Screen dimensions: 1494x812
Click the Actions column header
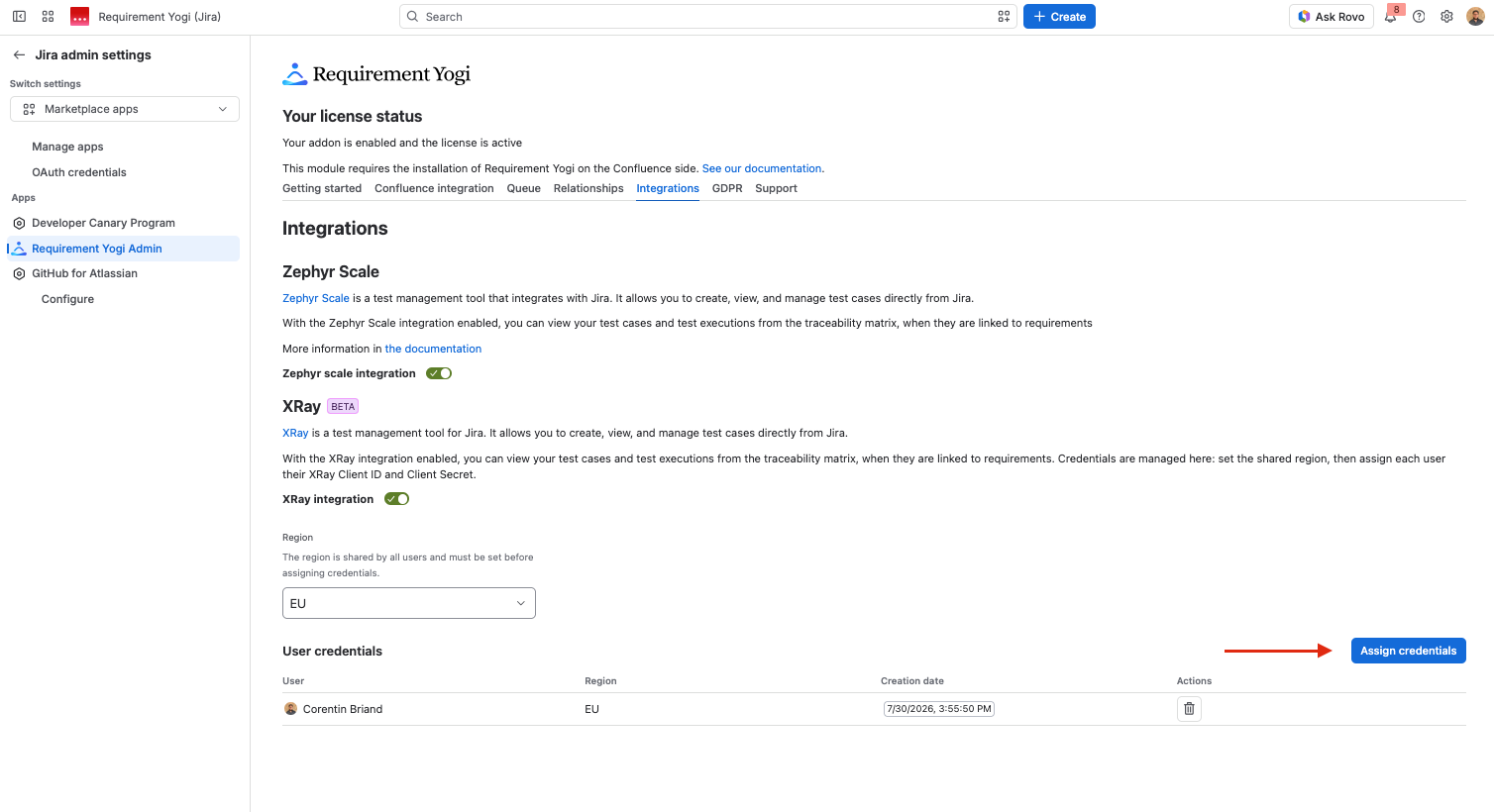(x=1194, y=681)
